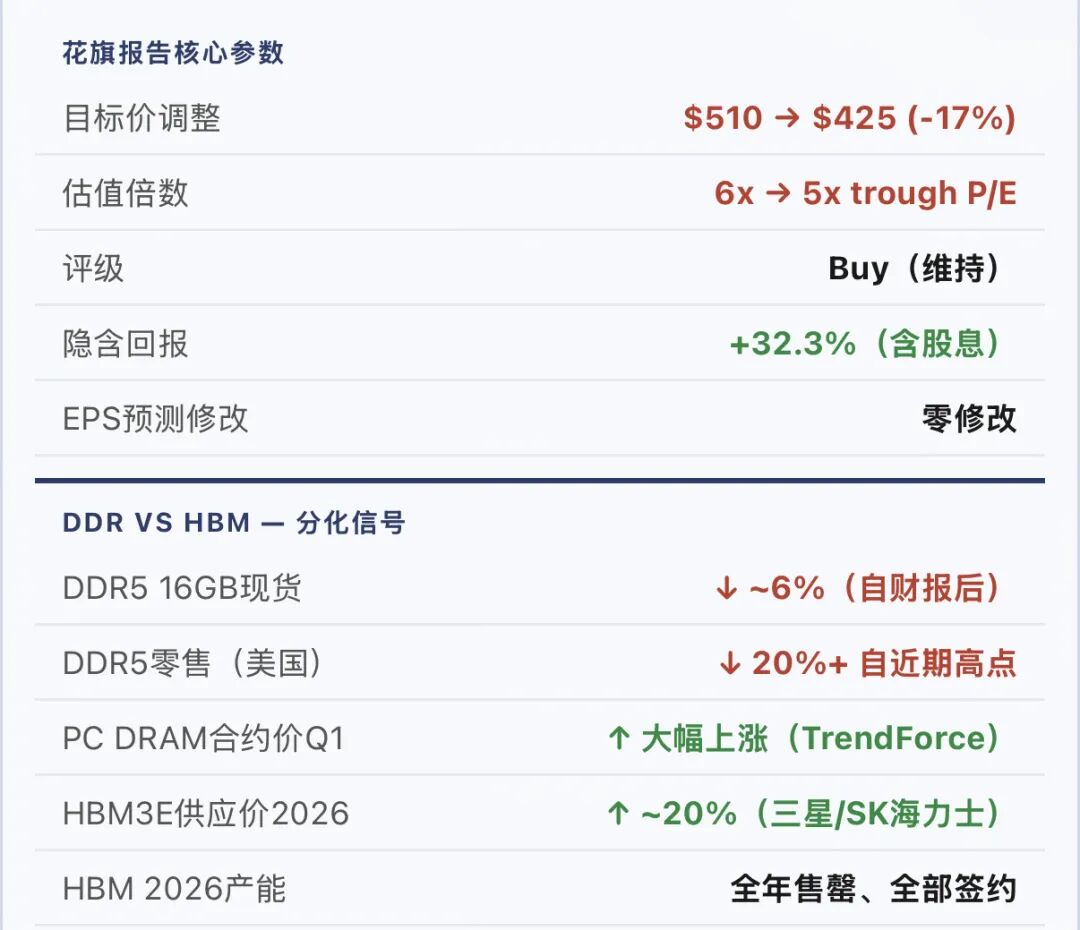The width and height of the screenshot is (1080, 930).
Task: Click the ↑ 大幅上涨（TrendForce）value
Action: tap(804, 739)
